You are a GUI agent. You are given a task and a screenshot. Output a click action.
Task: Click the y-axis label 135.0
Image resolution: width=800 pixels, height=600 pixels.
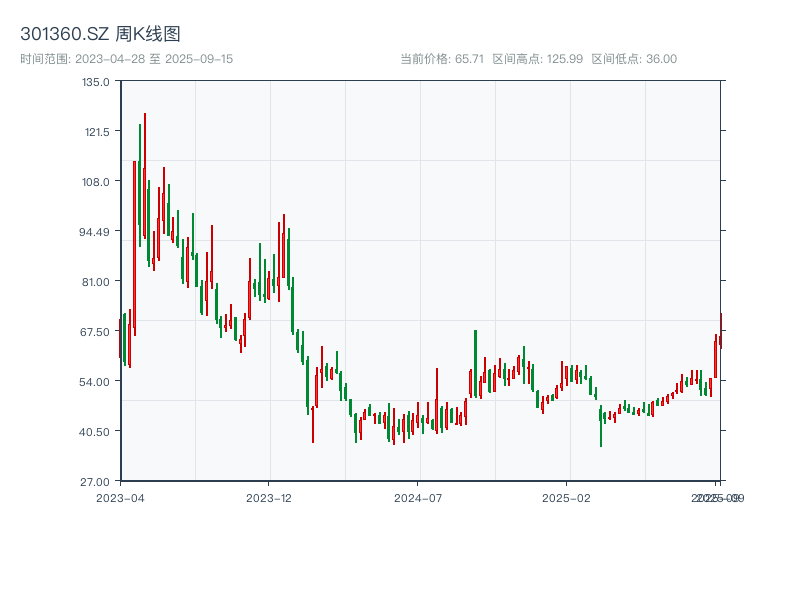click(95, 82)
